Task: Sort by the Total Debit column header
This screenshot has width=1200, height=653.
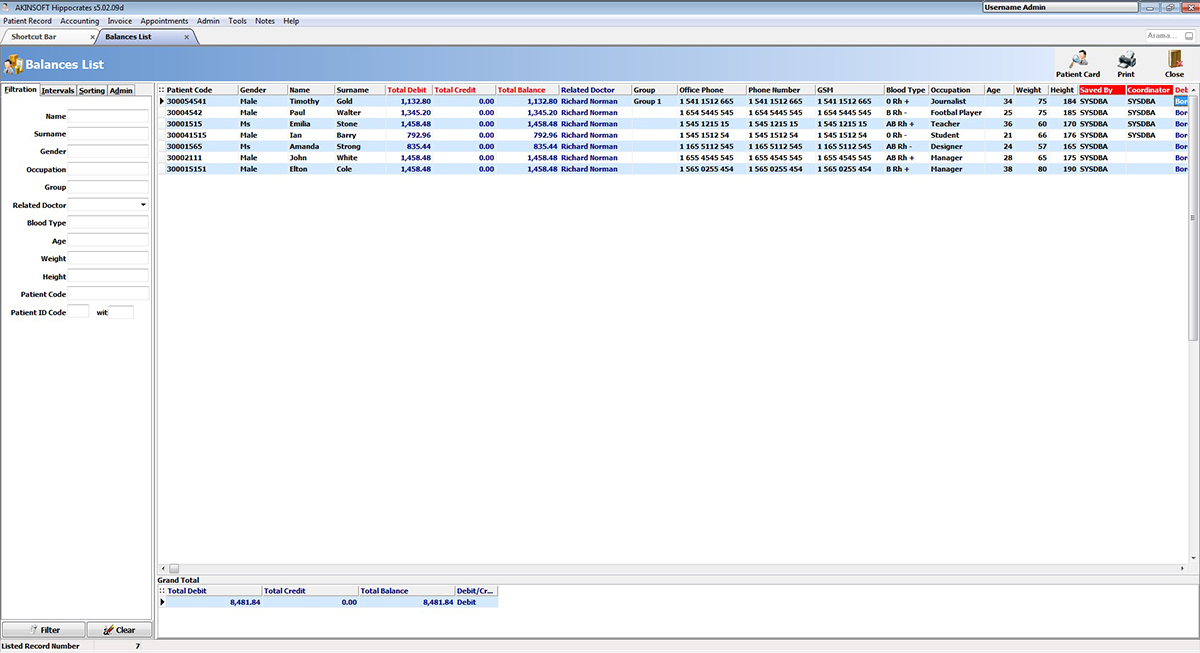Action: coord(409,90)
